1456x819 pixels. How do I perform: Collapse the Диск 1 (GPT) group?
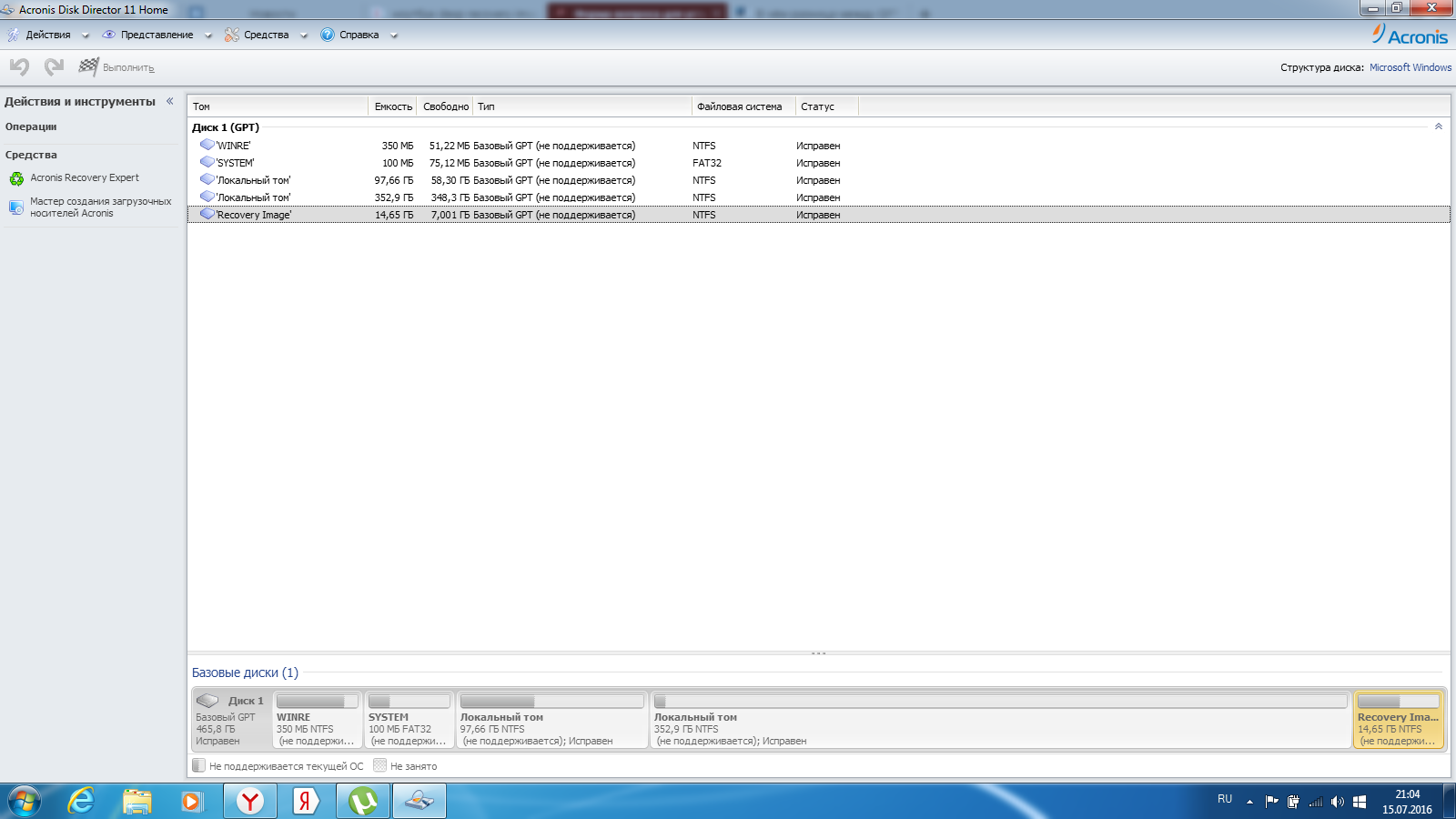pos(1439,126)
